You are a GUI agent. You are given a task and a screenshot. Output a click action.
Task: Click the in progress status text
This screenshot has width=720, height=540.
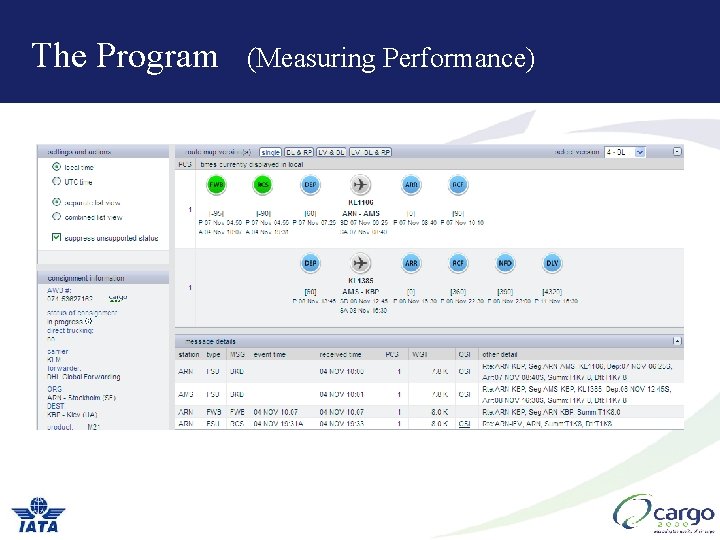pos(65,322)
